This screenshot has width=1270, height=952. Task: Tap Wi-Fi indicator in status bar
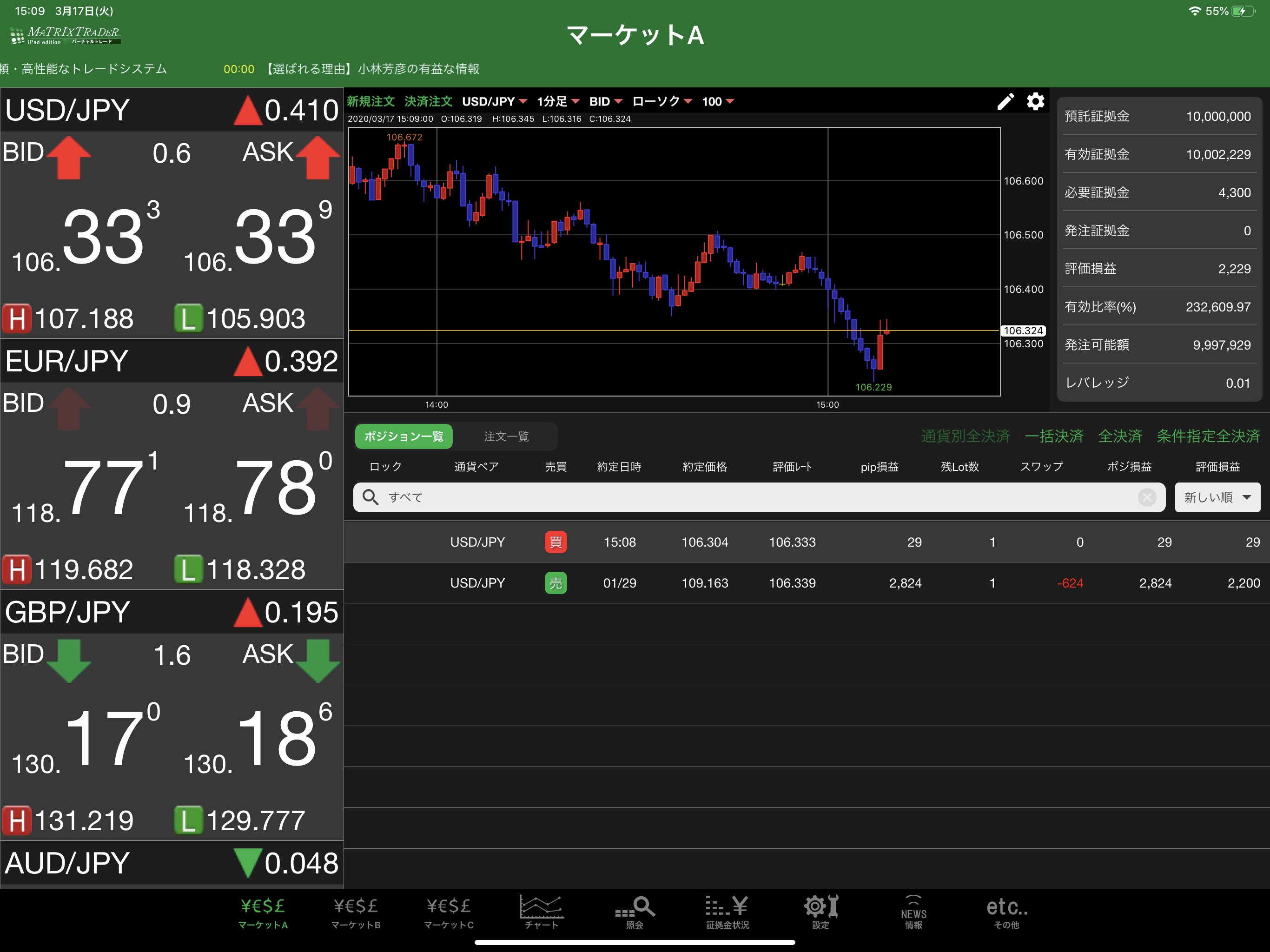point(1194,11)
